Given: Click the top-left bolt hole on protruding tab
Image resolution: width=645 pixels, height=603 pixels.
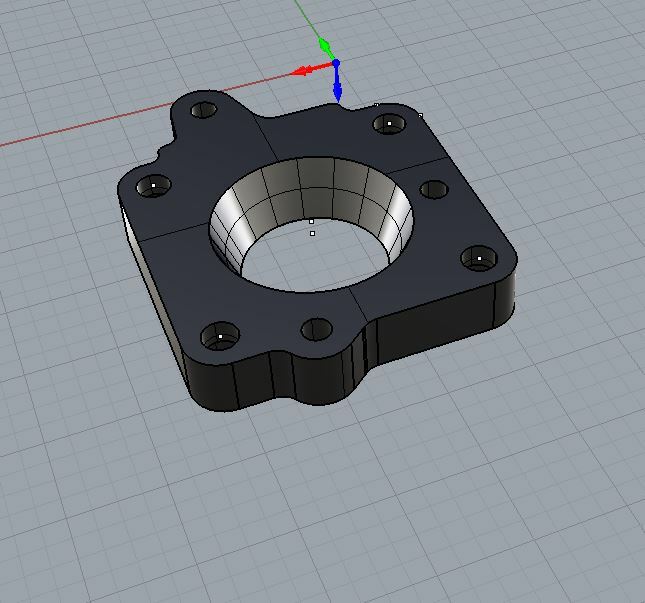Looking at the screenshot, I should [204, 109].
